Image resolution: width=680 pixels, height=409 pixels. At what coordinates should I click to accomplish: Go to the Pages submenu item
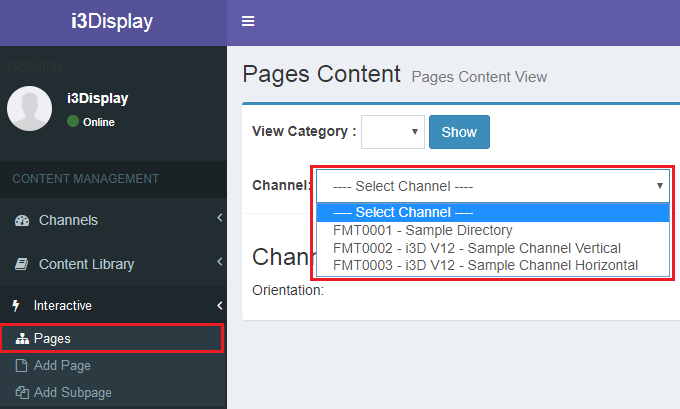(112, 338)
